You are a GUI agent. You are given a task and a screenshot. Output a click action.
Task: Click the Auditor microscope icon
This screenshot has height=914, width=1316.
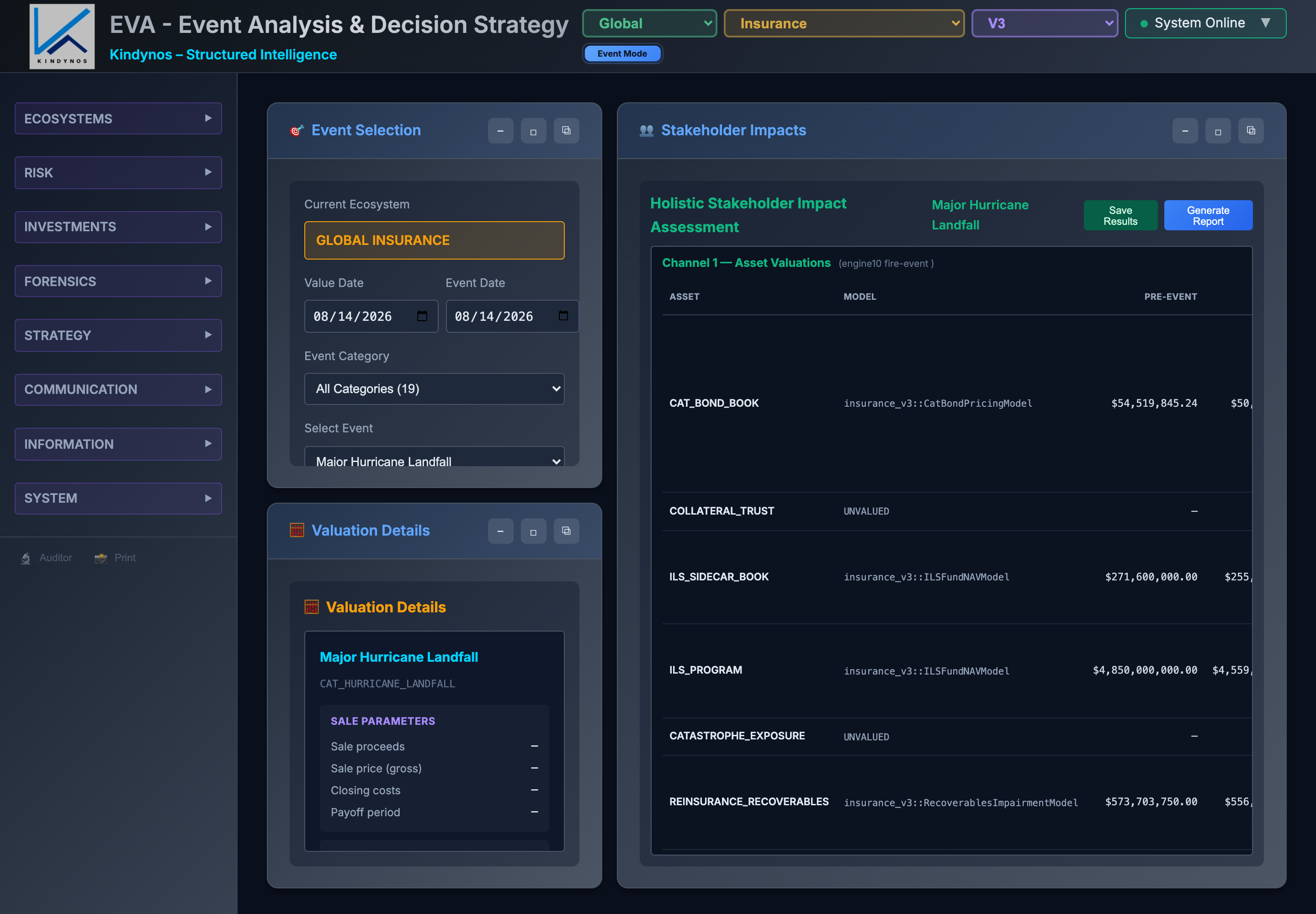26,558
